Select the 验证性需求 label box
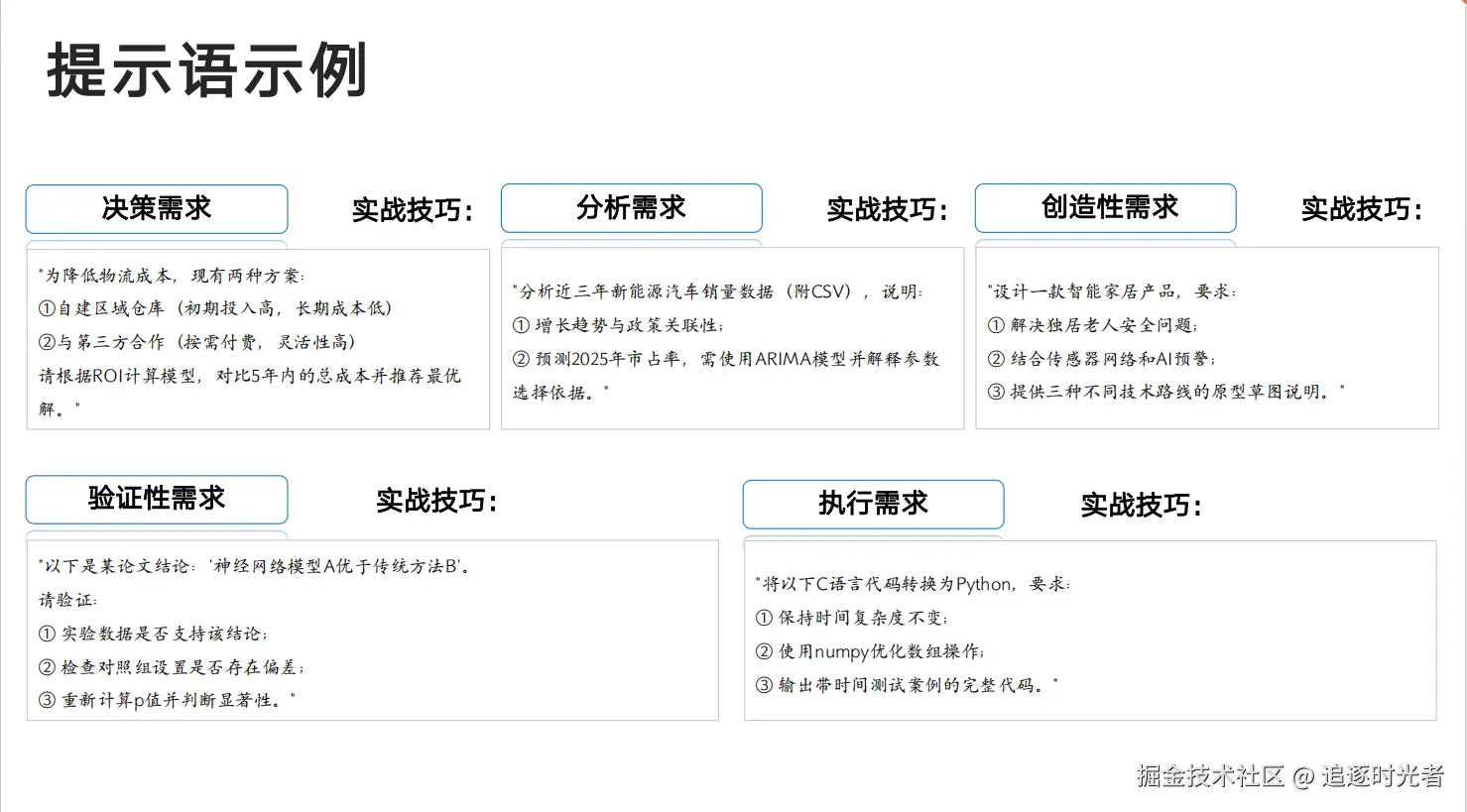This screenshot has width=1467, height=812. pyautogui.click(x=157, y=500)
